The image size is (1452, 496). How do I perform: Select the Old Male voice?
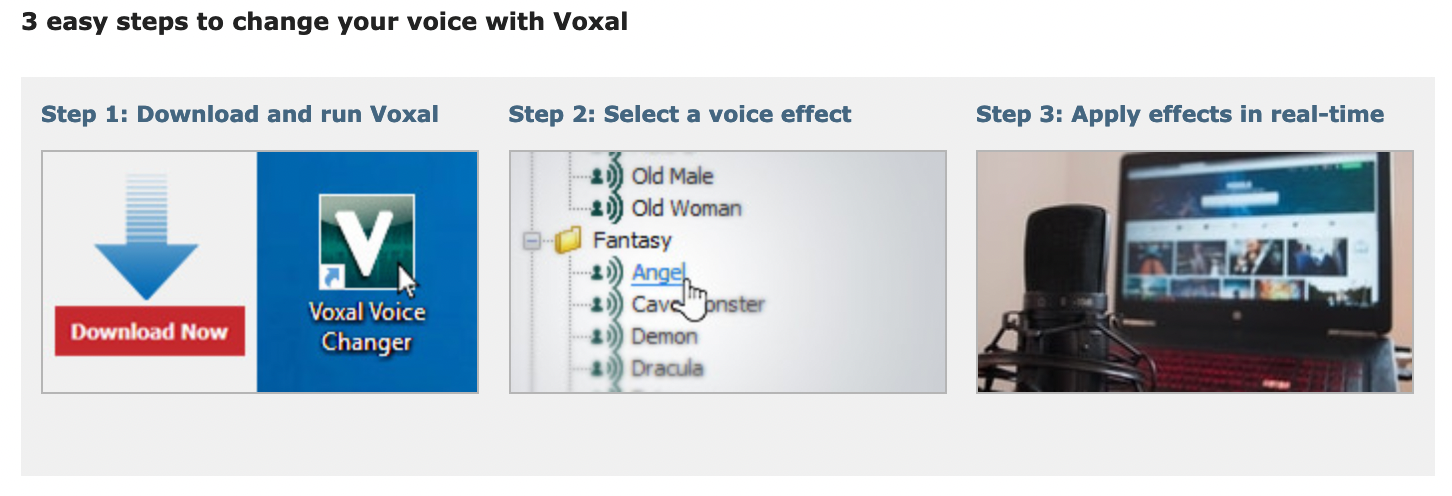[672, 176]
